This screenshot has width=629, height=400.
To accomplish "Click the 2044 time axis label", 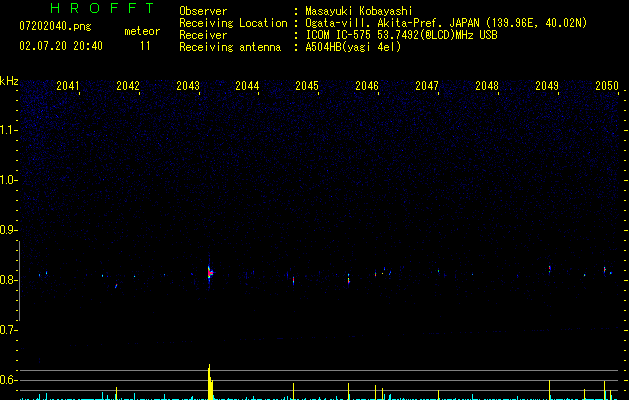I will [x=247, y=86].
